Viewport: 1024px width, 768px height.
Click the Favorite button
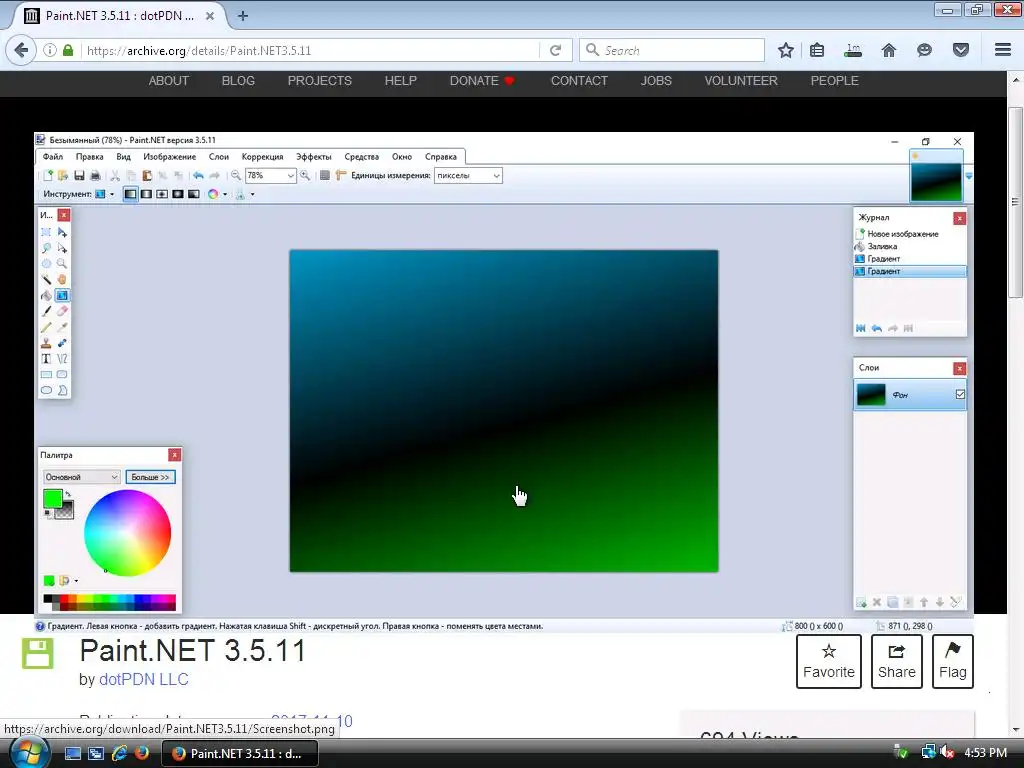tap(829, 662)
